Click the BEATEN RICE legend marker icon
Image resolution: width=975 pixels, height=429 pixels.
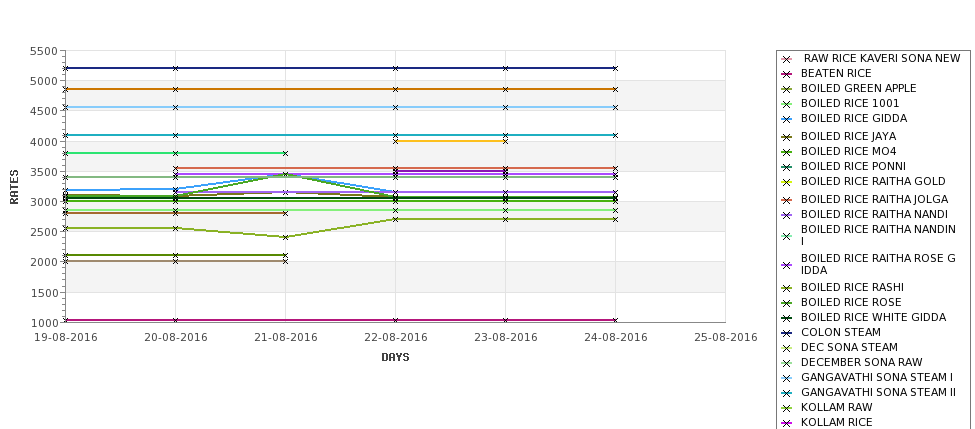point(787,74)
